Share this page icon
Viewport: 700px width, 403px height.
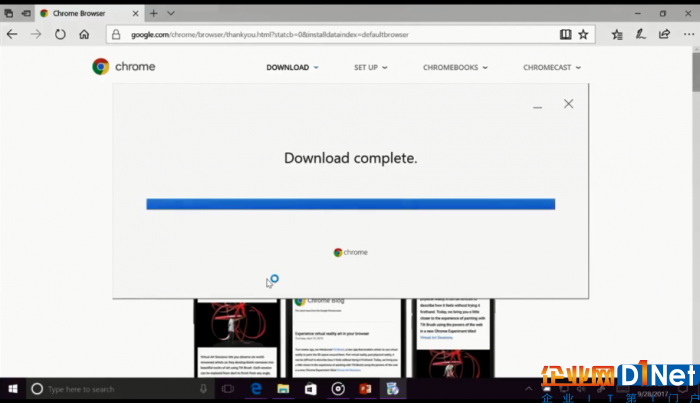pyautogui.click(x=664, y=34)
